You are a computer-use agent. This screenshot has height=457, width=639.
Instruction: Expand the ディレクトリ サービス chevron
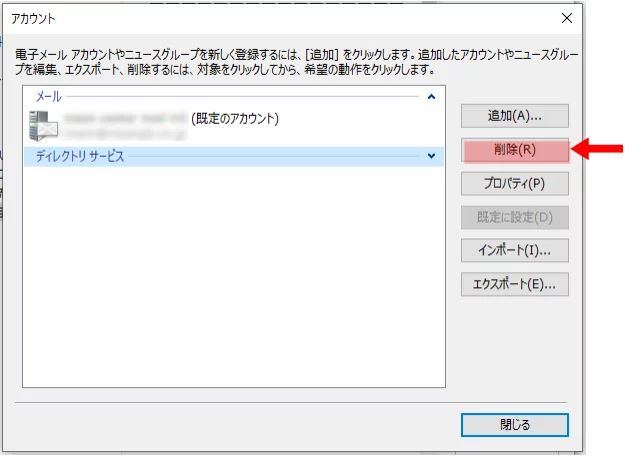(431, 156)
